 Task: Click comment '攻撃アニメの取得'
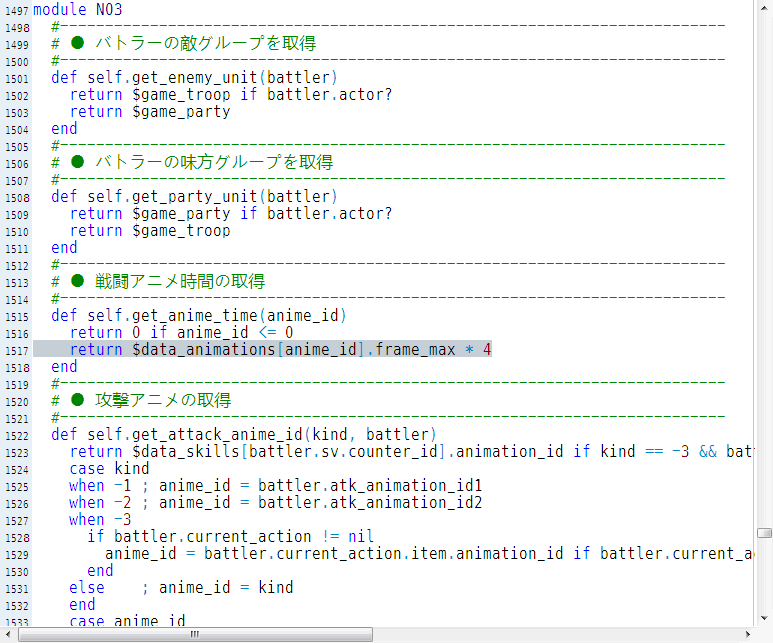point(163,400)
